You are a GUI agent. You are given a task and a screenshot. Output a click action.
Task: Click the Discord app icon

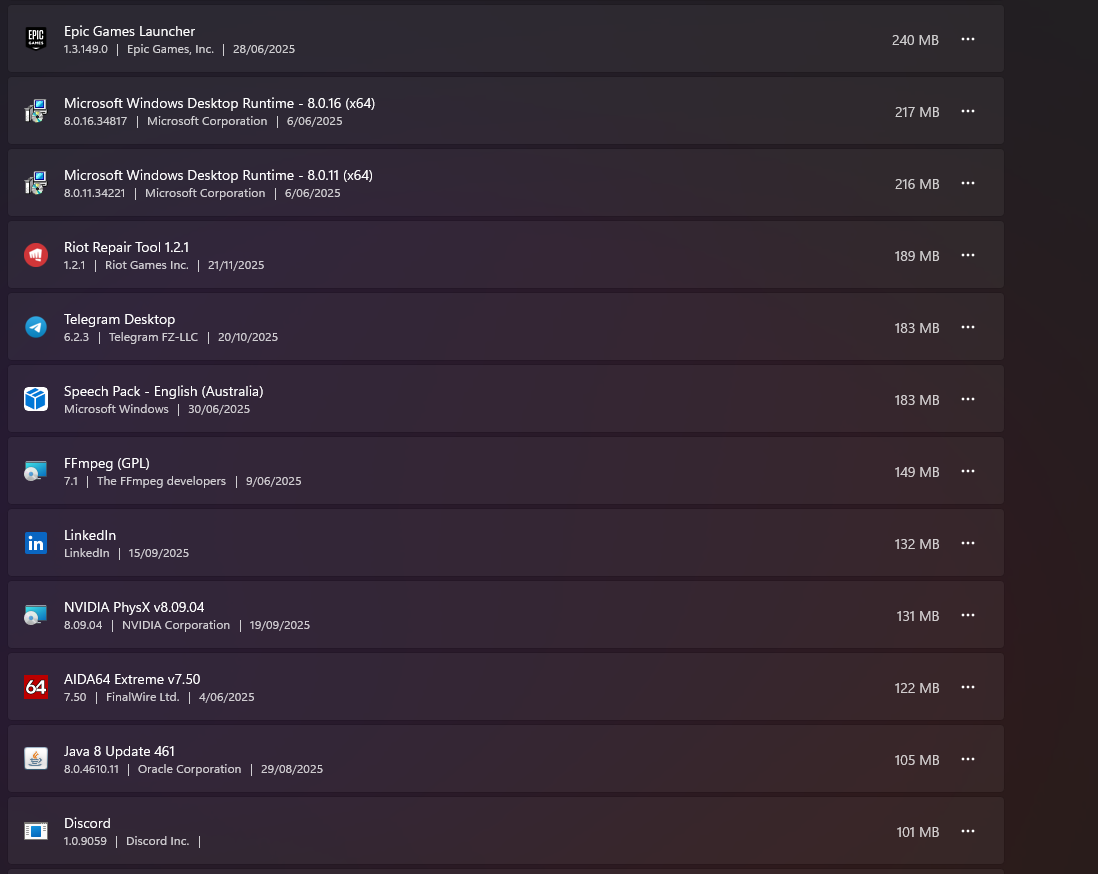click(x=36, y=831)
